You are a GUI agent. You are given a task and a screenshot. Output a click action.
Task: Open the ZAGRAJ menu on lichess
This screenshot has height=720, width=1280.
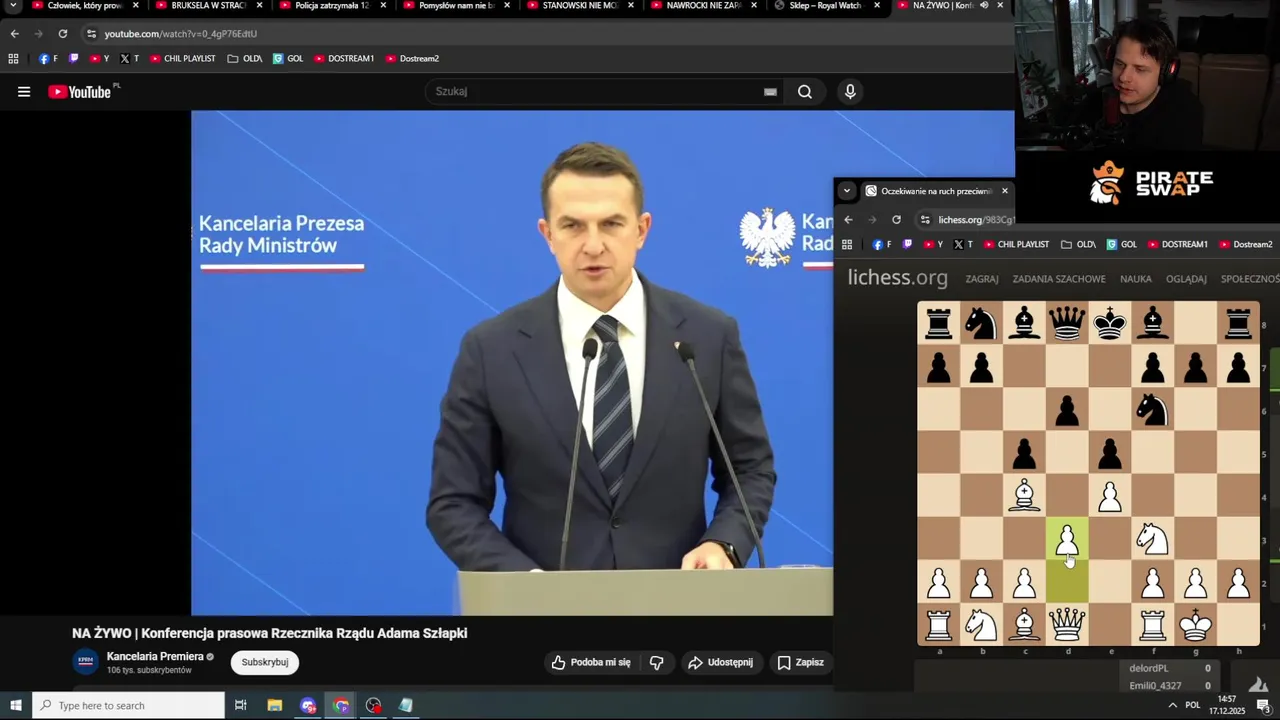(x=982, y=279)
